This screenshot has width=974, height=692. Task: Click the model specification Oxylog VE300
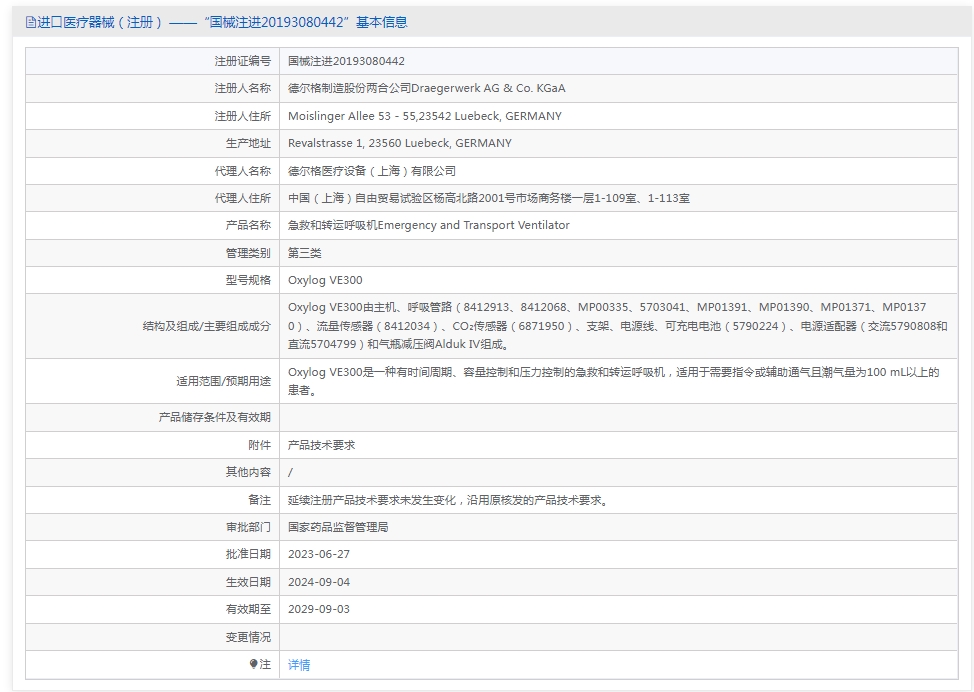coord(325,280)
